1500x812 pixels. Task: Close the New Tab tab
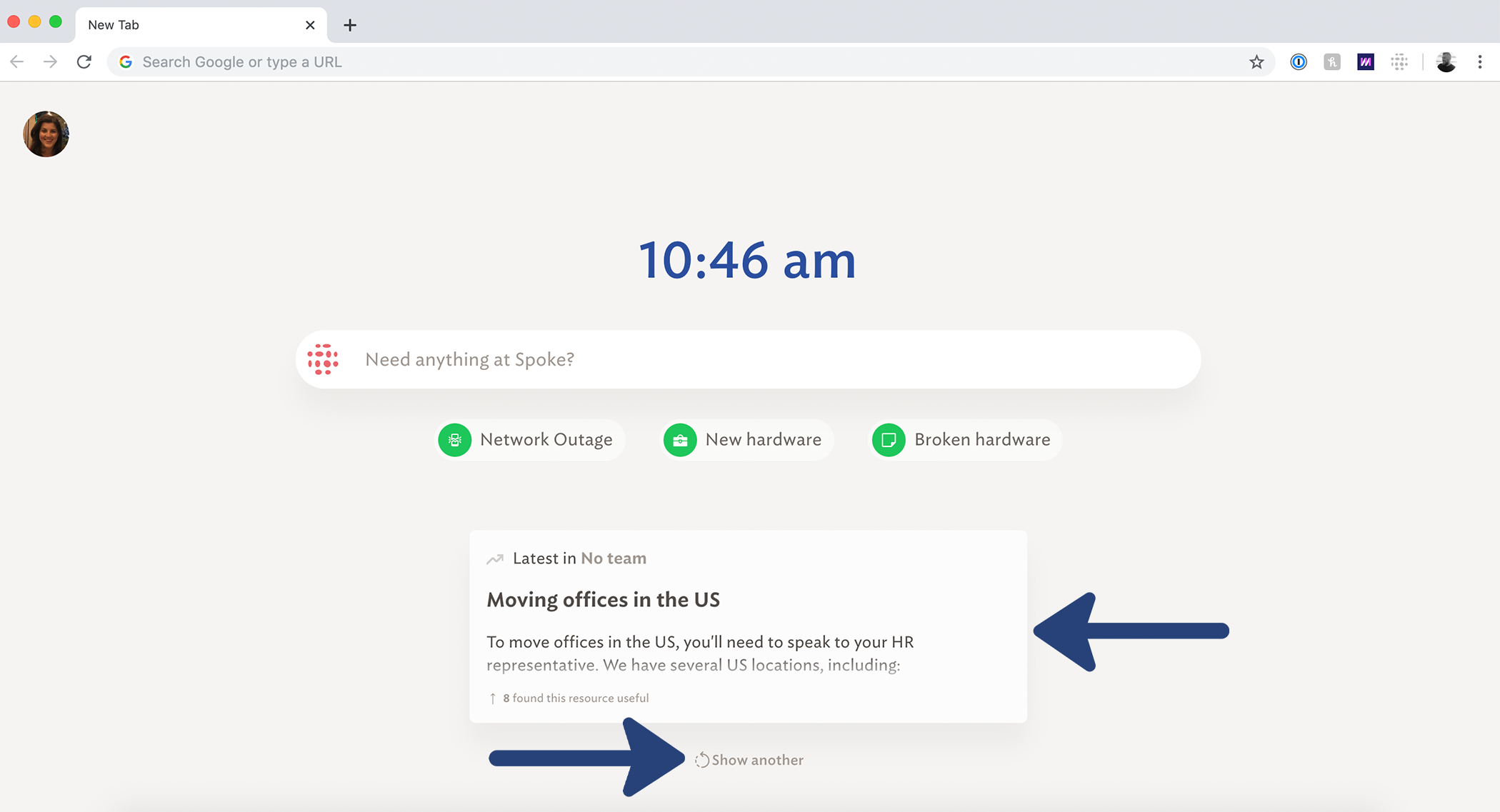(x=310, y=25)
